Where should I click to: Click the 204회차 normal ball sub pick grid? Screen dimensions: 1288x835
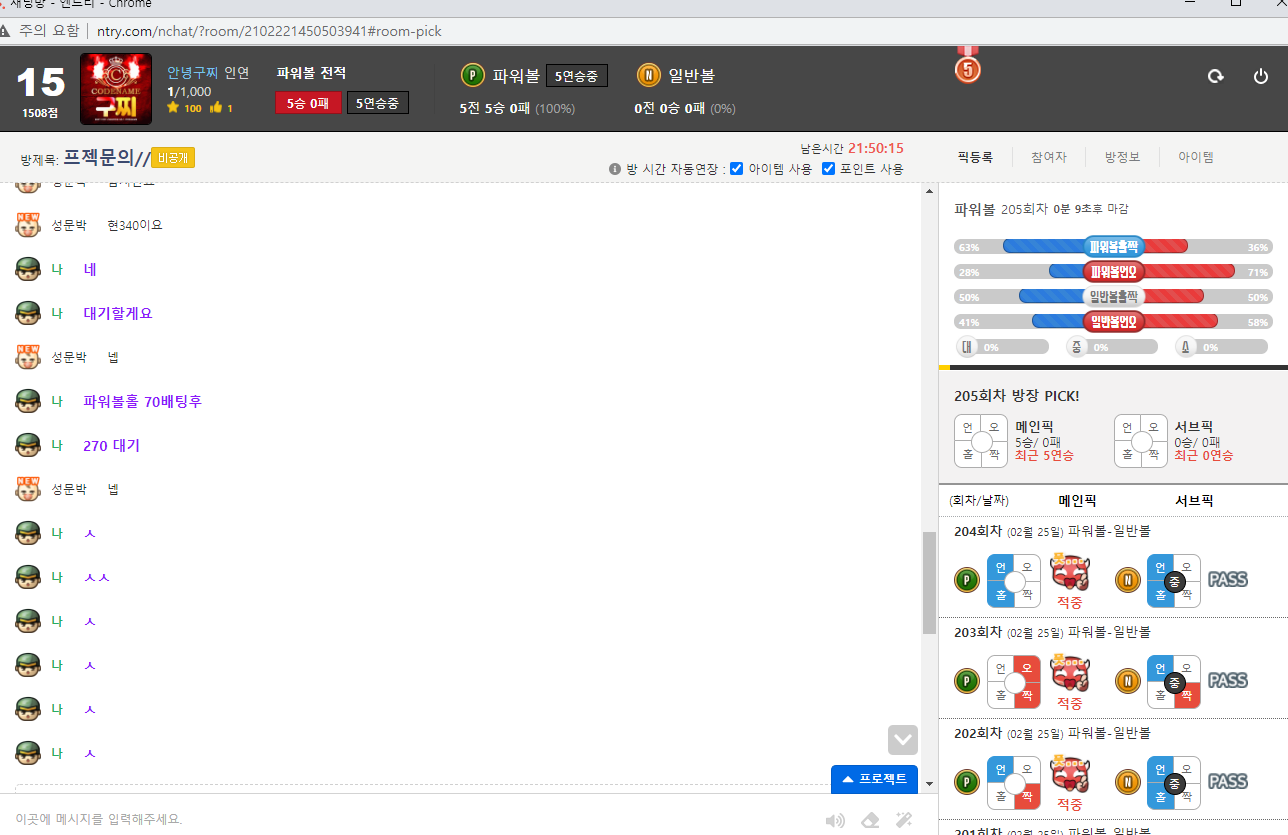click(x=1174, y=581)
